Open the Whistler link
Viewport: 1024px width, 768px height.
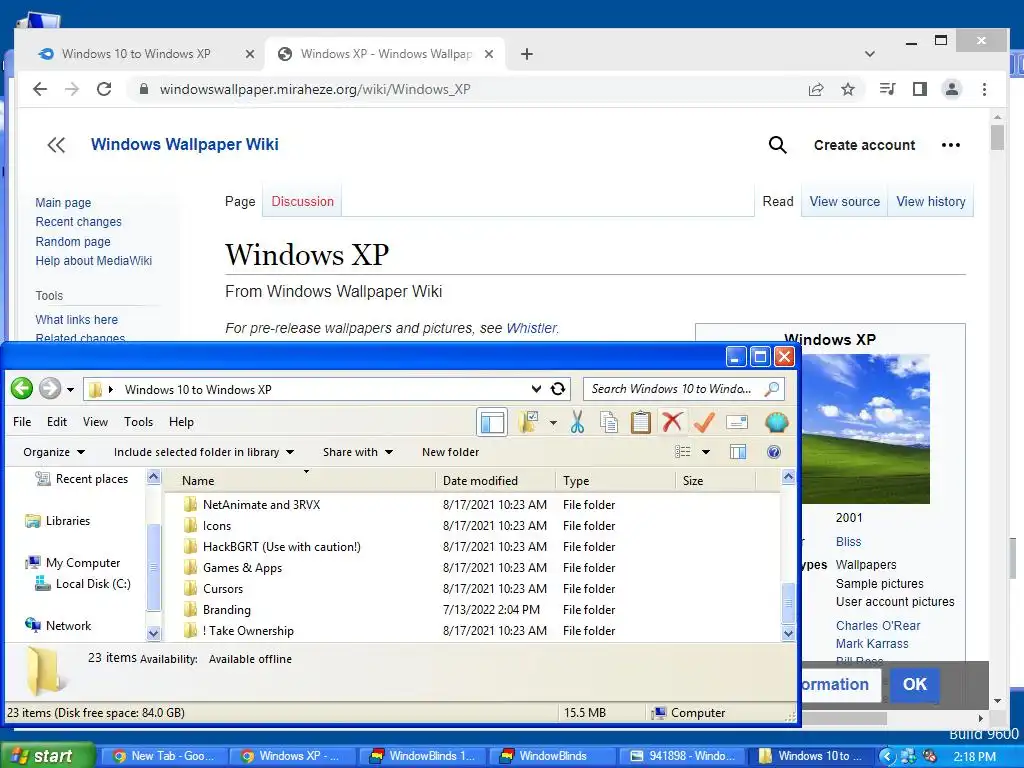532,328
